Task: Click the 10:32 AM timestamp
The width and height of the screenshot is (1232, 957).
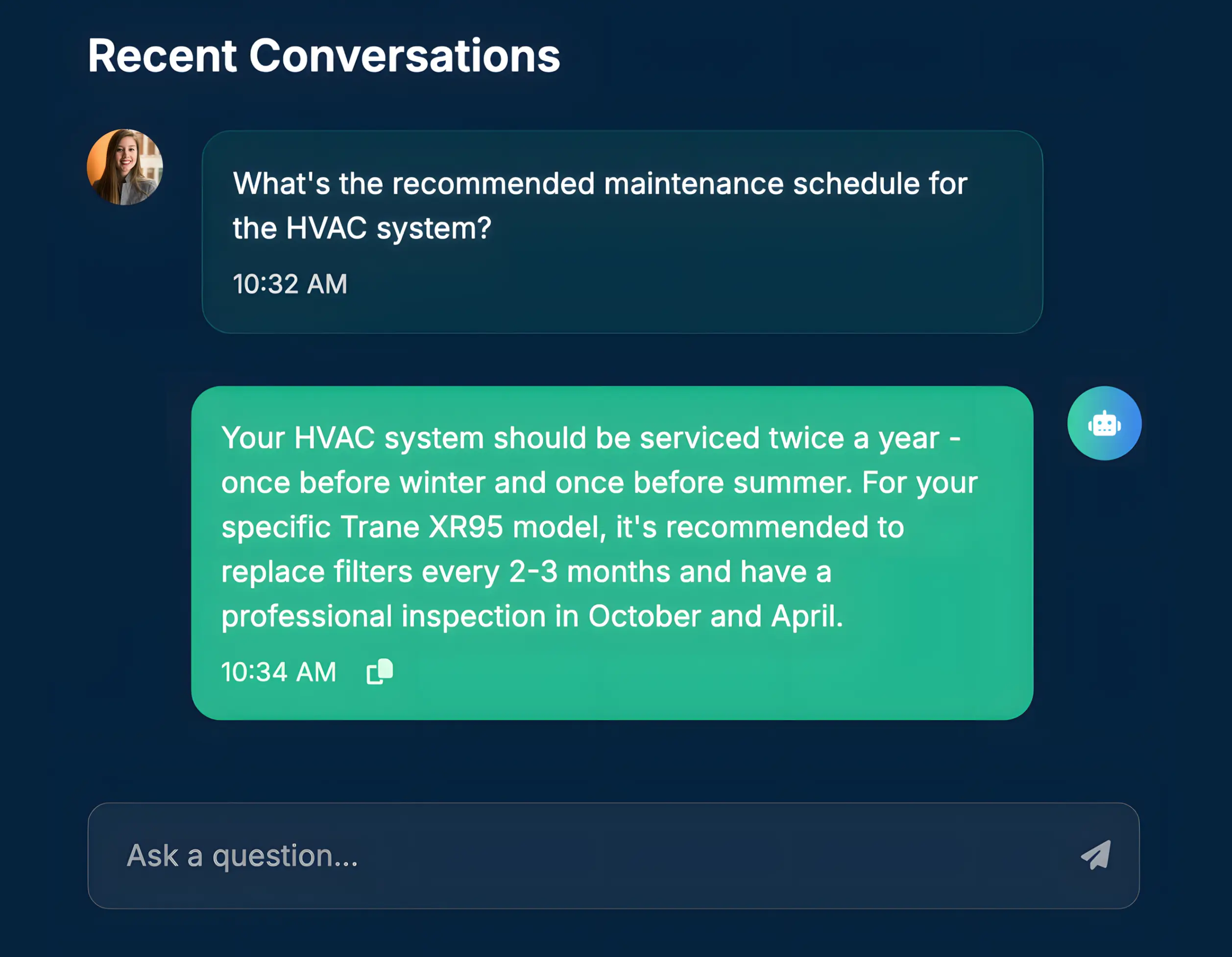Action: tap(290, 284)
